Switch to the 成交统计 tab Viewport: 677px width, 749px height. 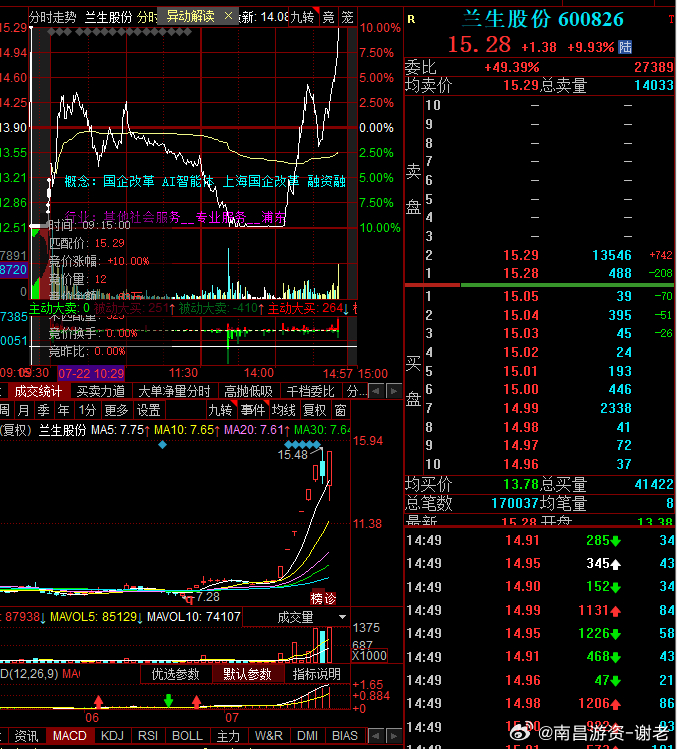click(x=38, y=391)
